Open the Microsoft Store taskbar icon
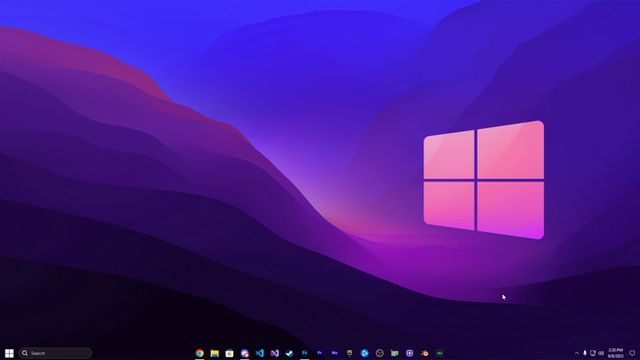640x360 pixels. point(229,353)
